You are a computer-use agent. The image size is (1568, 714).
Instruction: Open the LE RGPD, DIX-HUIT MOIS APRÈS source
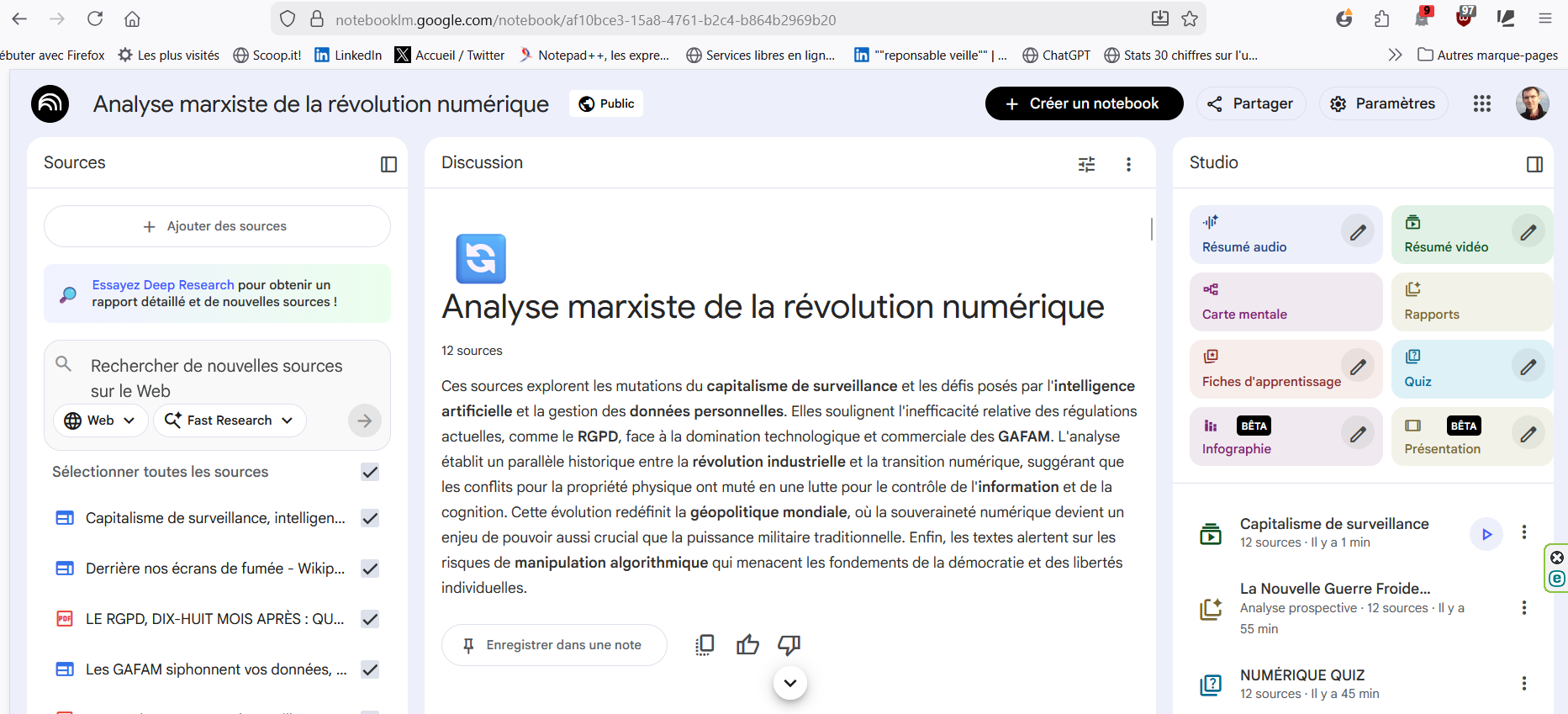click(x=215, y=619)
